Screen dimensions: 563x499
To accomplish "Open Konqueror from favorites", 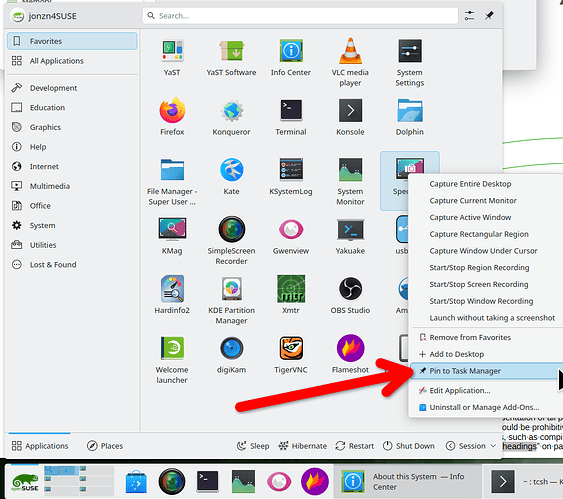I will pyautogui.click(x=231, y=117).
